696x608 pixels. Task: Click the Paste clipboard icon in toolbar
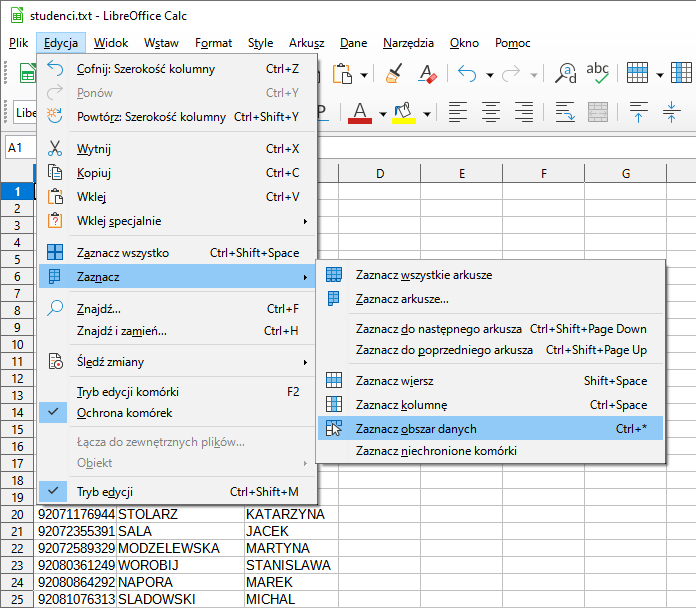tap(342, 74)
